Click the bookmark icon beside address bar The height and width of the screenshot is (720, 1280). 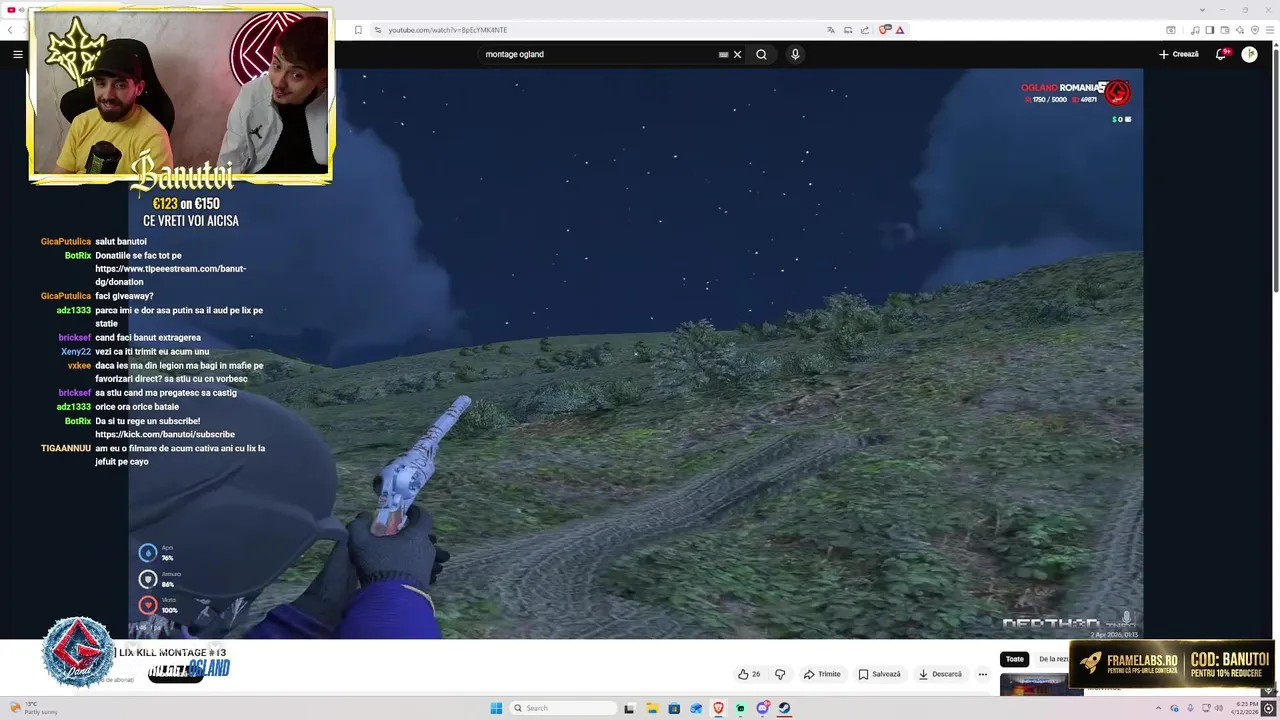click(358, 30)
